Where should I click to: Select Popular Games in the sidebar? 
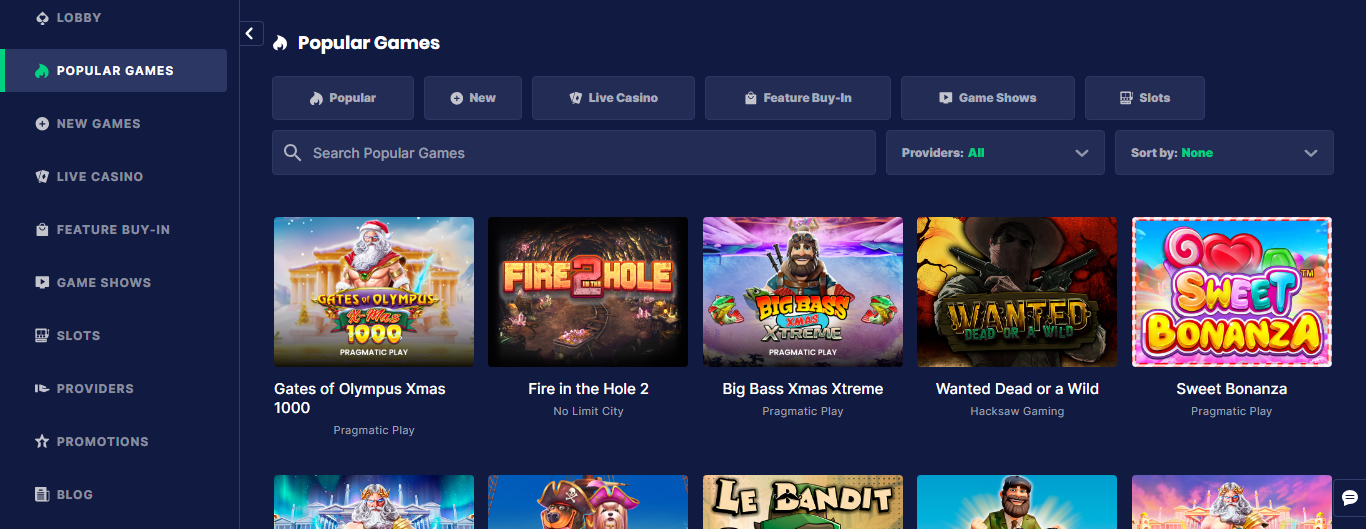point(114,71)
